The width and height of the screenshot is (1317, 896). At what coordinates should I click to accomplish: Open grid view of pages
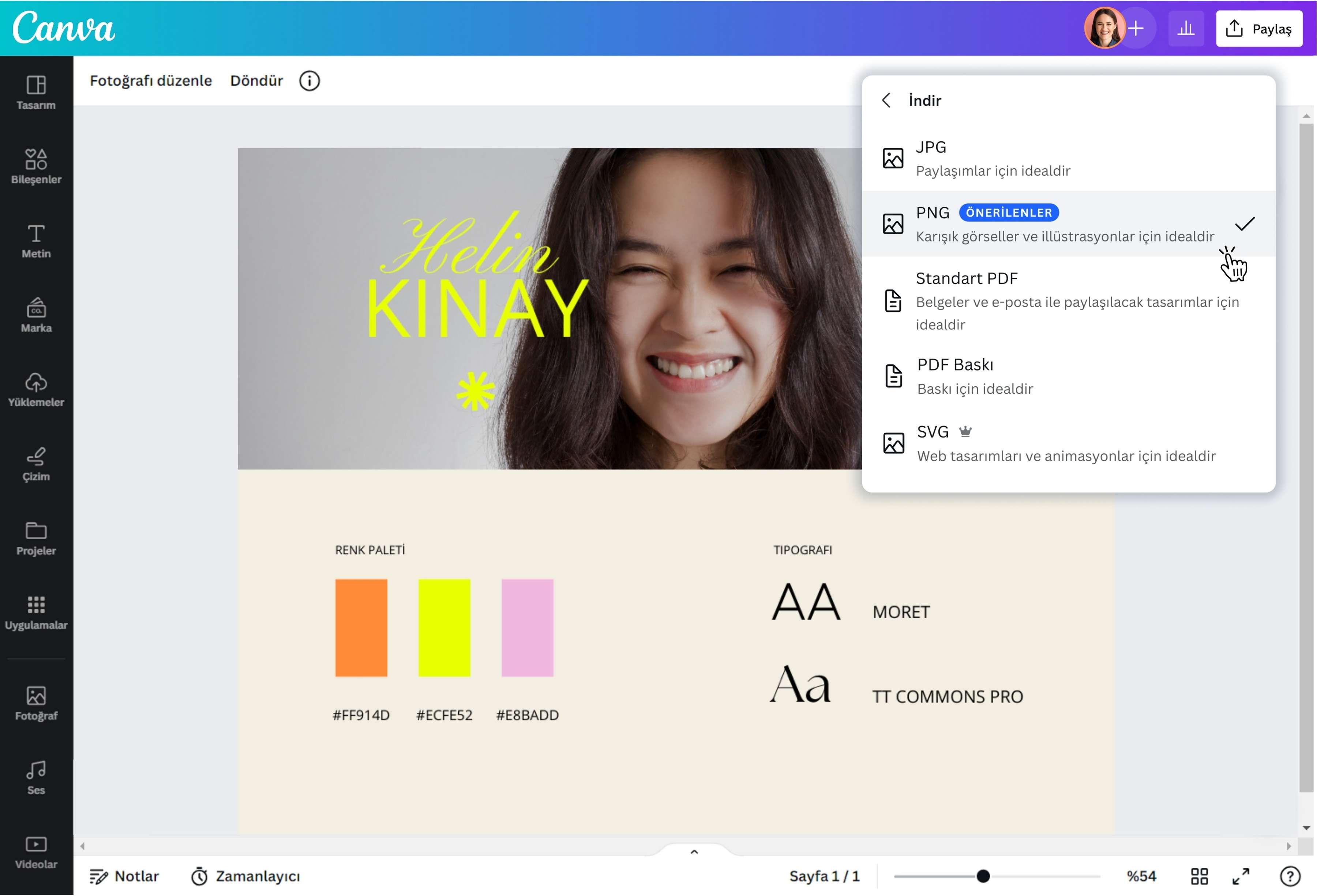click(x=1200, y=876)
